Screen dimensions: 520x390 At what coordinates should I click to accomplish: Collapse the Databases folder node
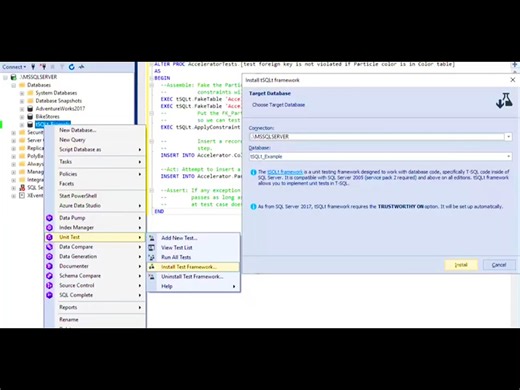point(13,85)
